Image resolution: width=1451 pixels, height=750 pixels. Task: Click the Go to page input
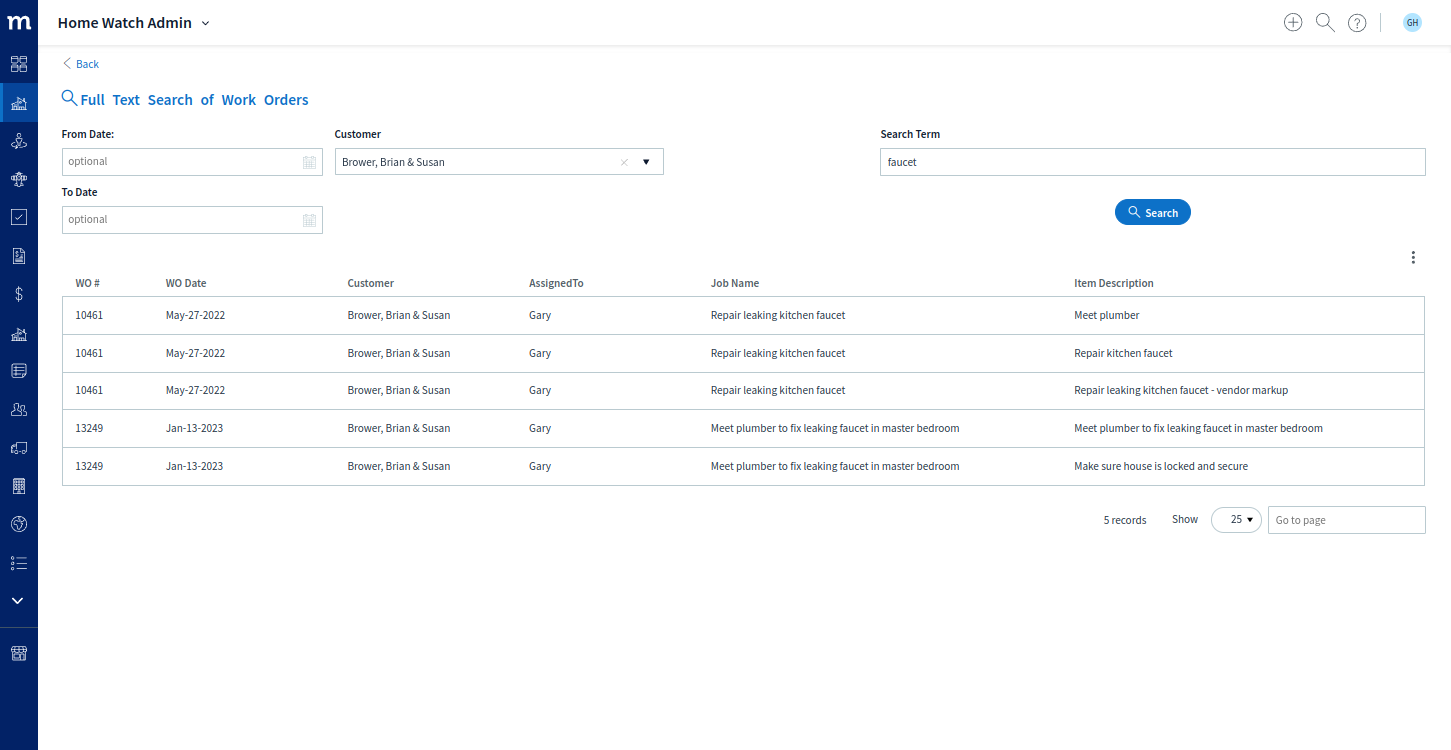point(1347,520)
